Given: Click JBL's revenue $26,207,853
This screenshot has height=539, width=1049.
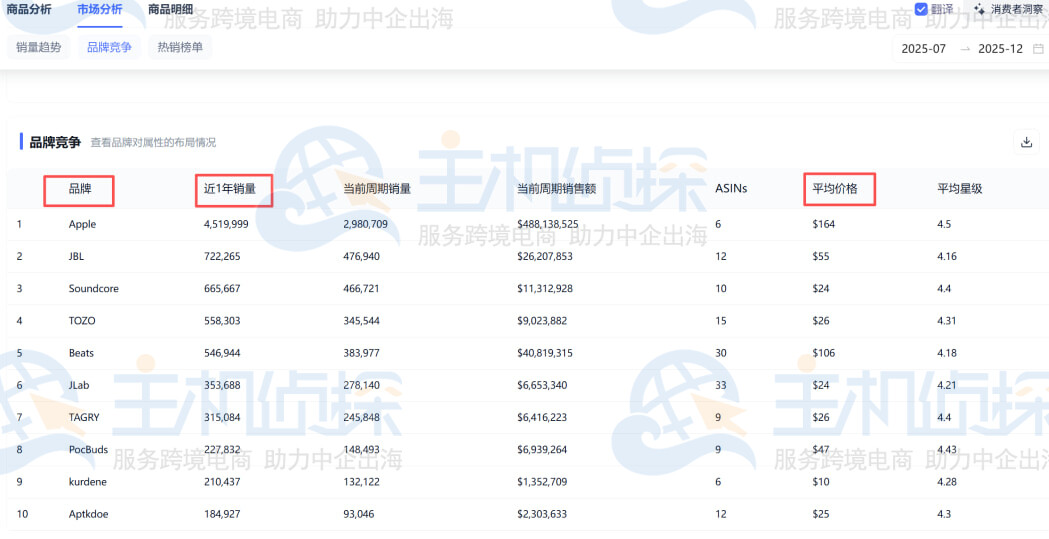Looking at the screenshot, I should coord(545,257).
